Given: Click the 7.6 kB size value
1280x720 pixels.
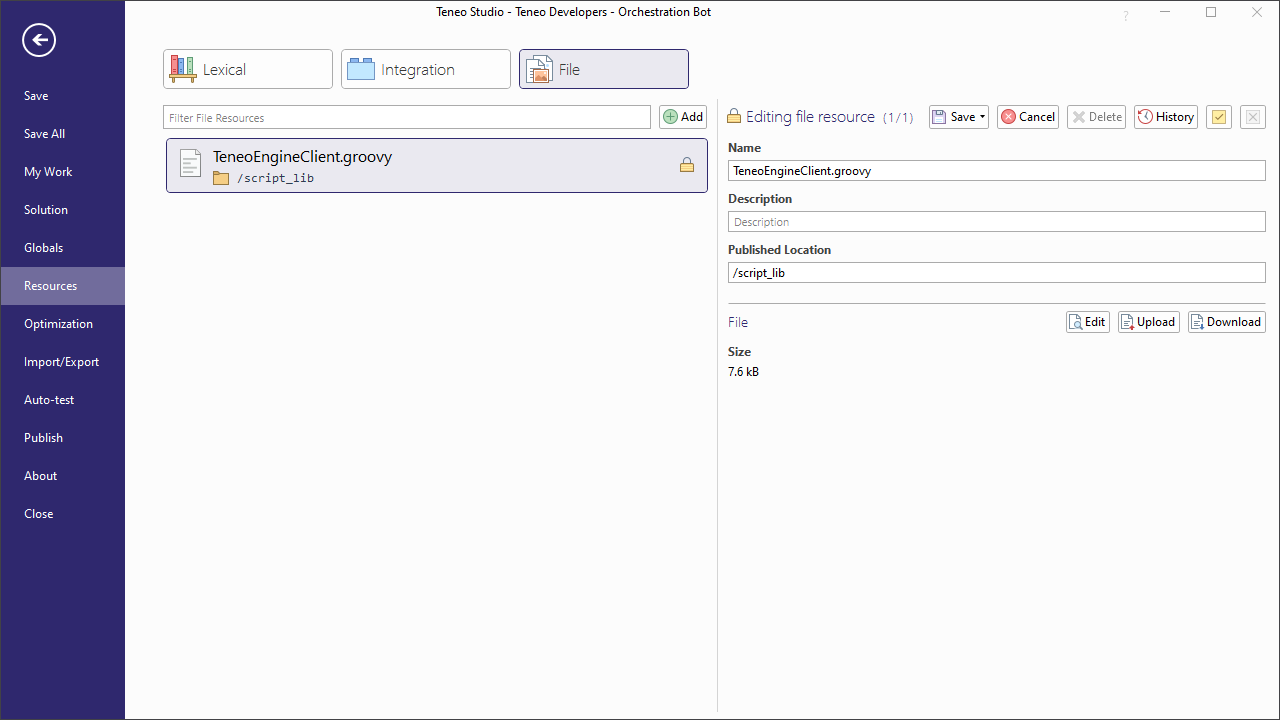Looking at the screenshot, I should tap(743, 372).
